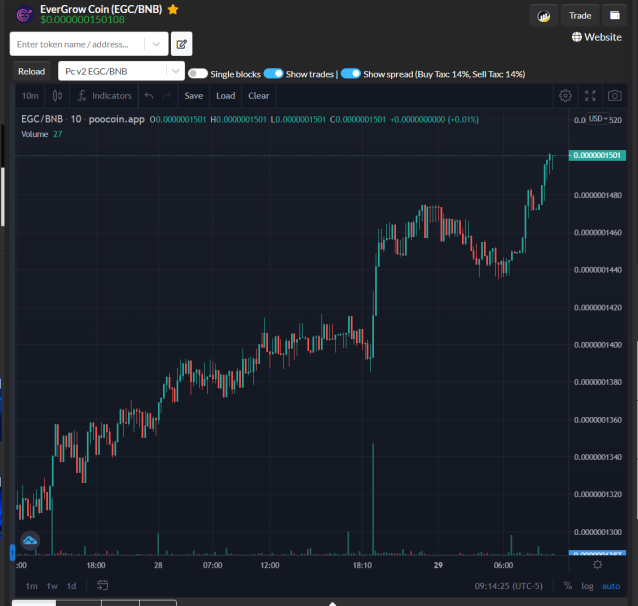Open the candlestick chart style selector
Screen dimensions: 638x606
coord(57,96)
